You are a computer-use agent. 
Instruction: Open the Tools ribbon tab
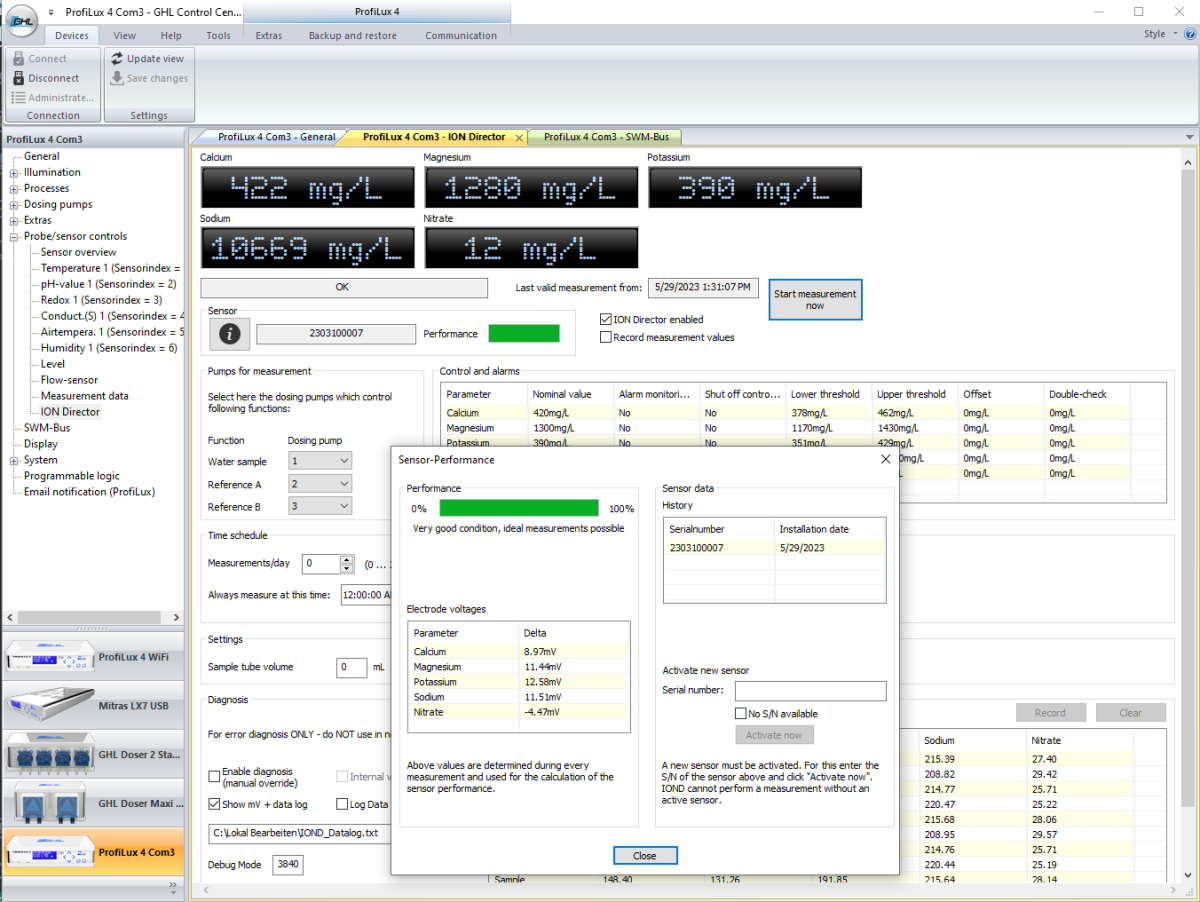click(x=218, y=35)
